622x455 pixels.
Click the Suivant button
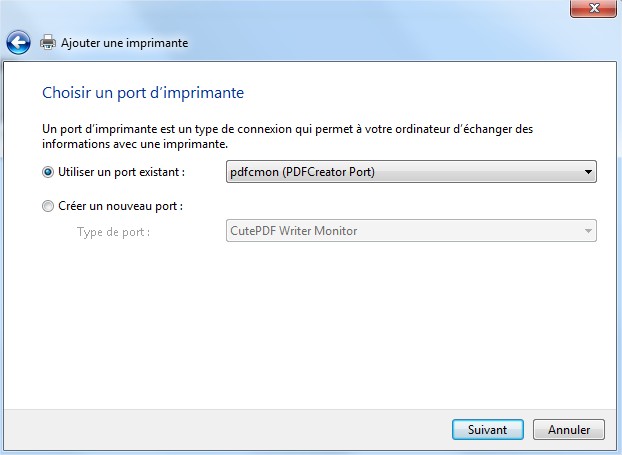(x=487, y=430)
